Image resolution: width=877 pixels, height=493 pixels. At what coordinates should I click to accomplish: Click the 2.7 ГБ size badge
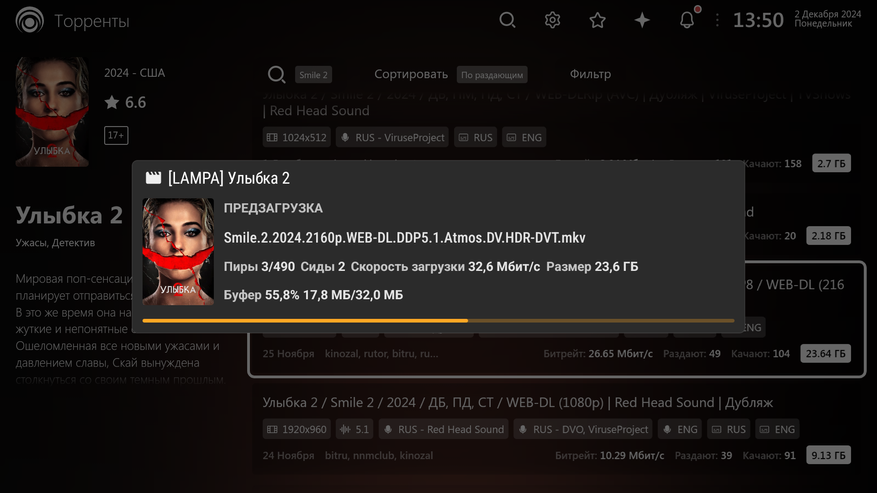(x=831, y=163)
